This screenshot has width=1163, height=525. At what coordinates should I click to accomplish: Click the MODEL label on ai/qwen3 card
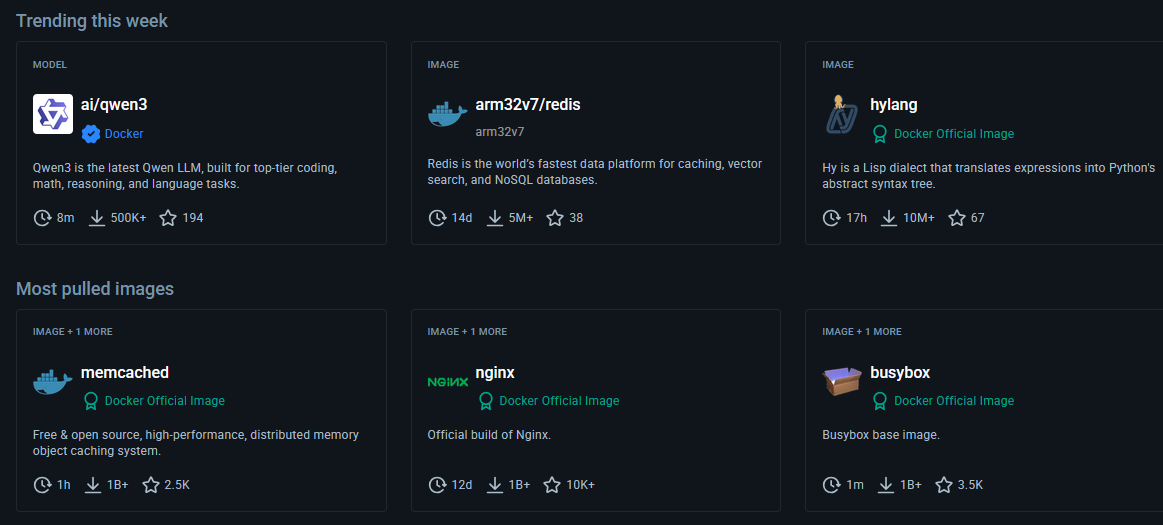(50, 65)
